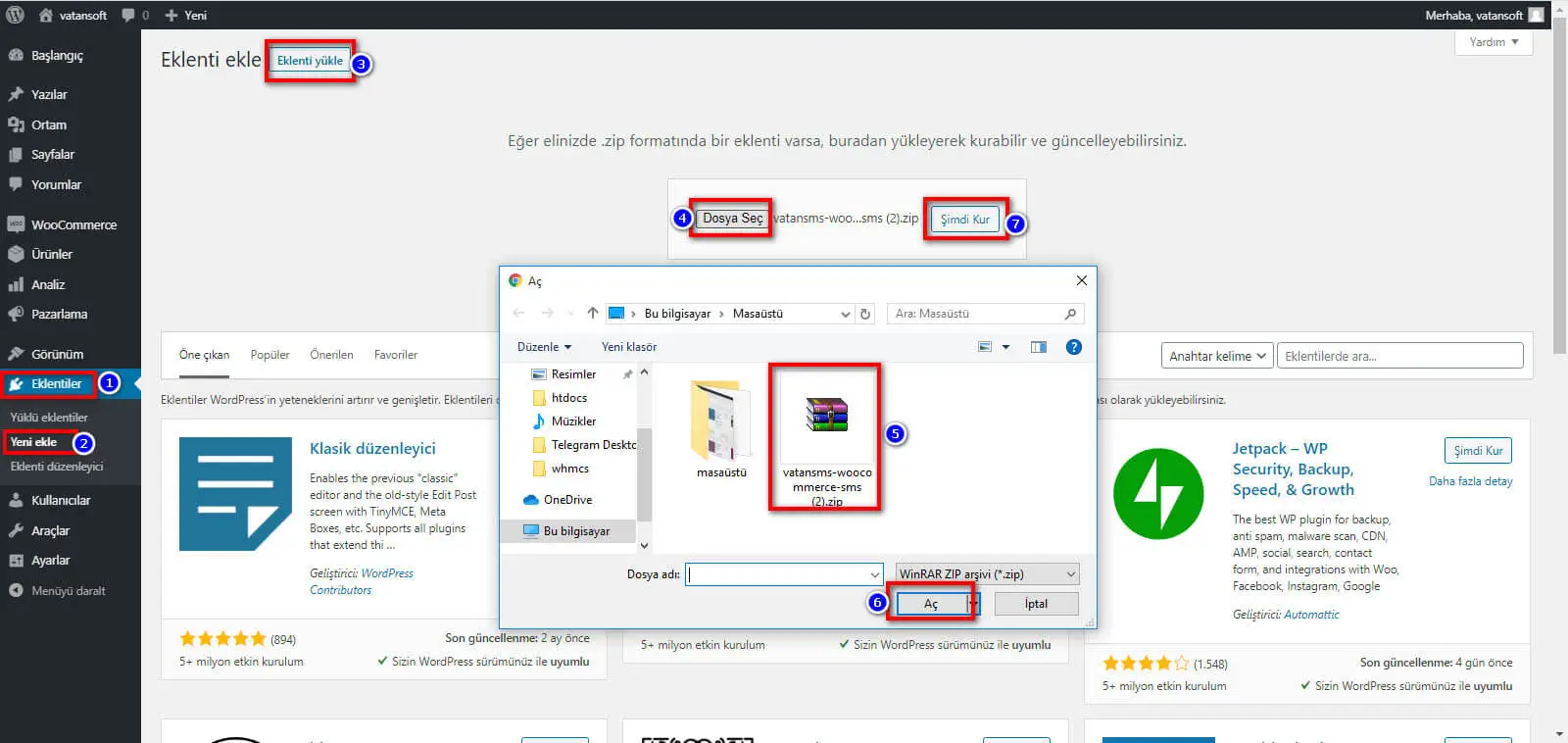Viewport: 1568px width, 743px height.
Task: Open the WooCommerce menu
Action: 71,224
